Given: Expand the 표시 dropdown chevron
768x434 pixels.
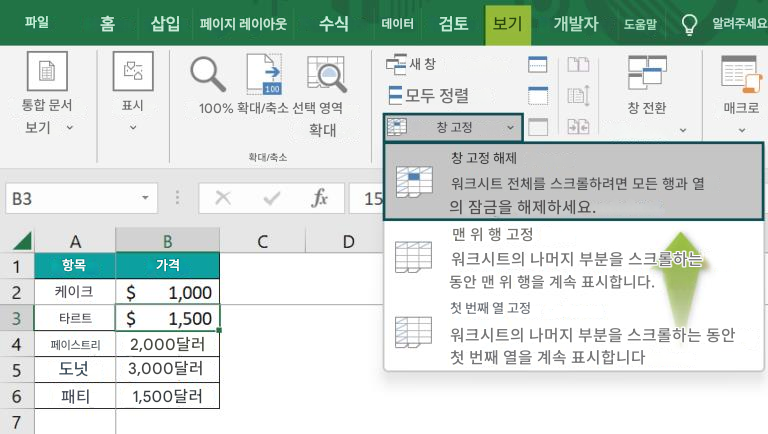Looking at the screenshot, I should [x=133, y=128].
